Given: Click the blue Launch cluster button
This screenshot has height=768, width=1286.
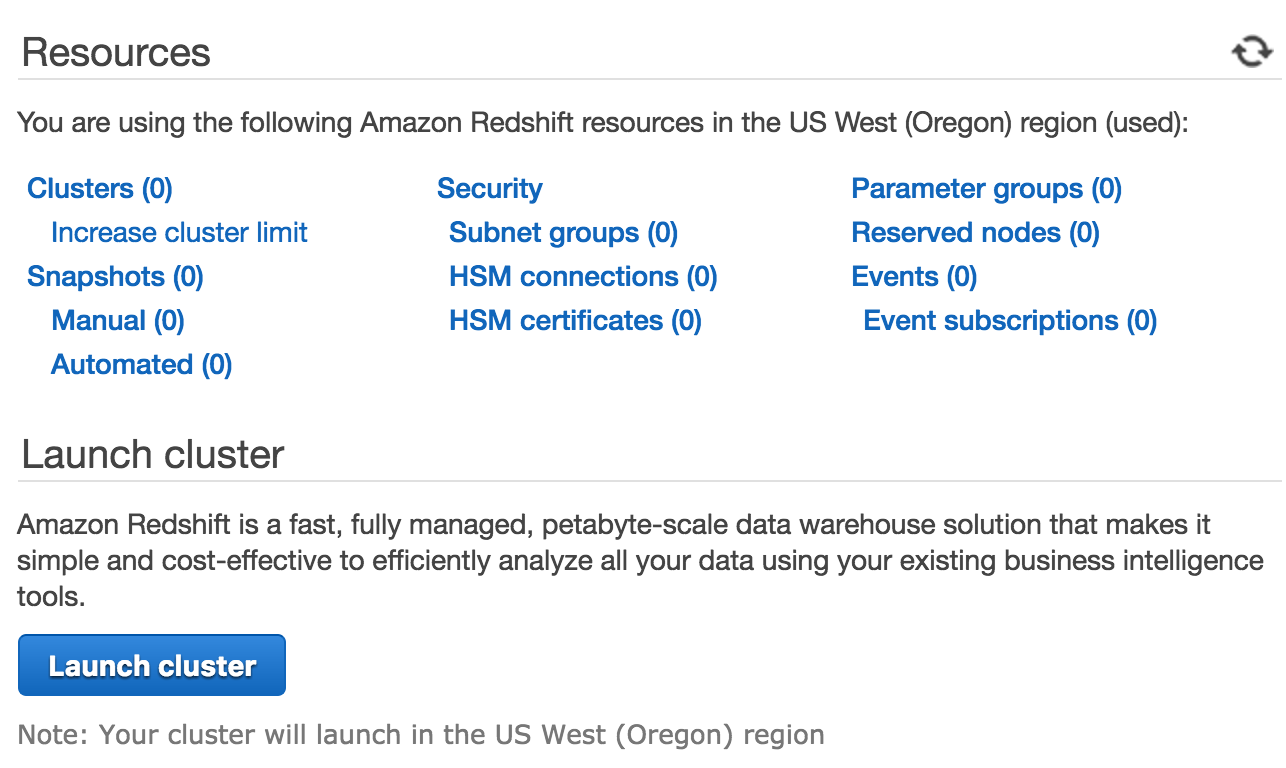Looking at the screenshot, I should point(152,665).
